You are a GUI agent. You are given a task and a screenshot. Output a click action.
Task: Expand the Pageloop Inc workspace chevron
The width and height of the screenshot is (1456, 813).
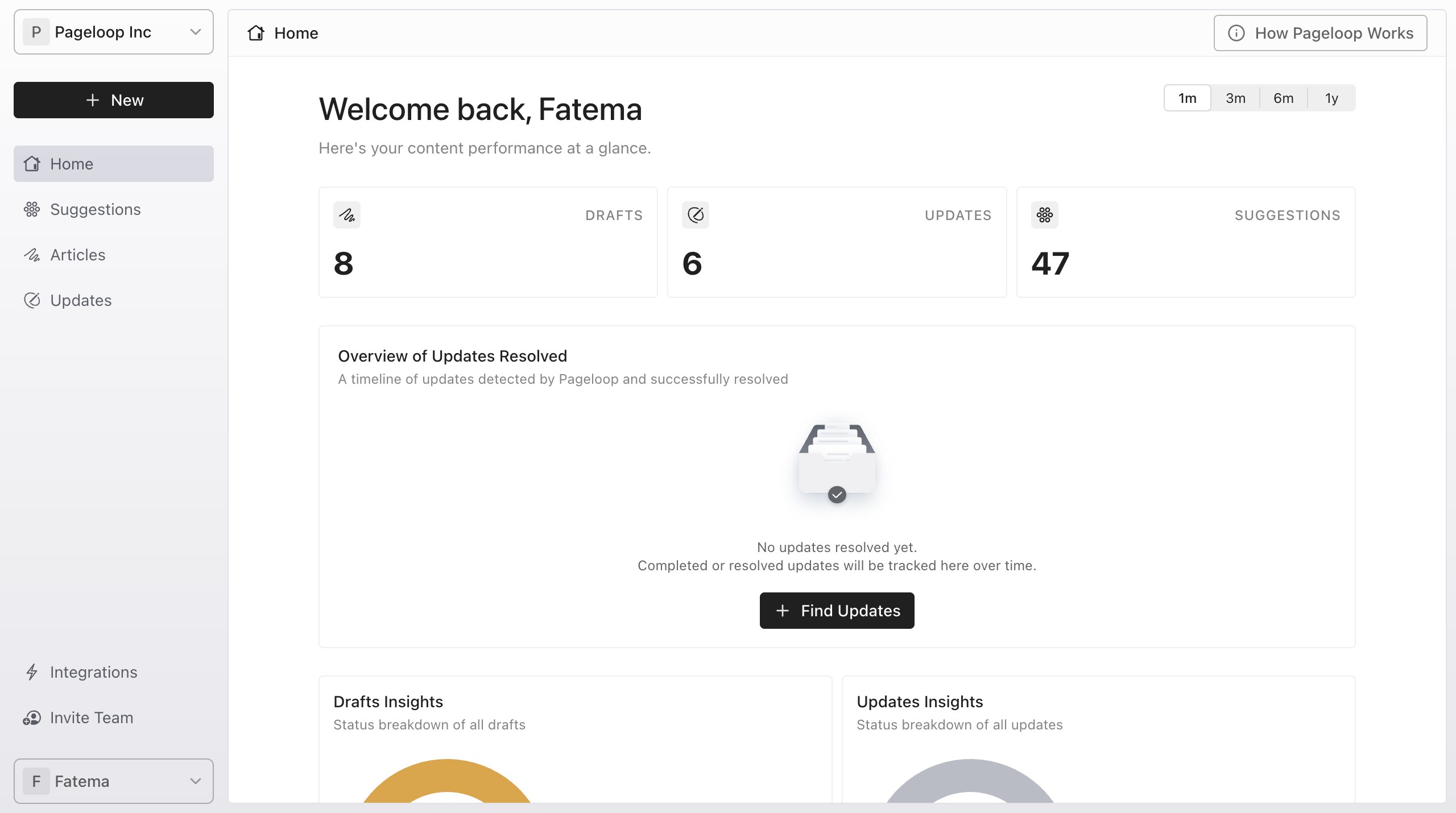tap(196, 32)
